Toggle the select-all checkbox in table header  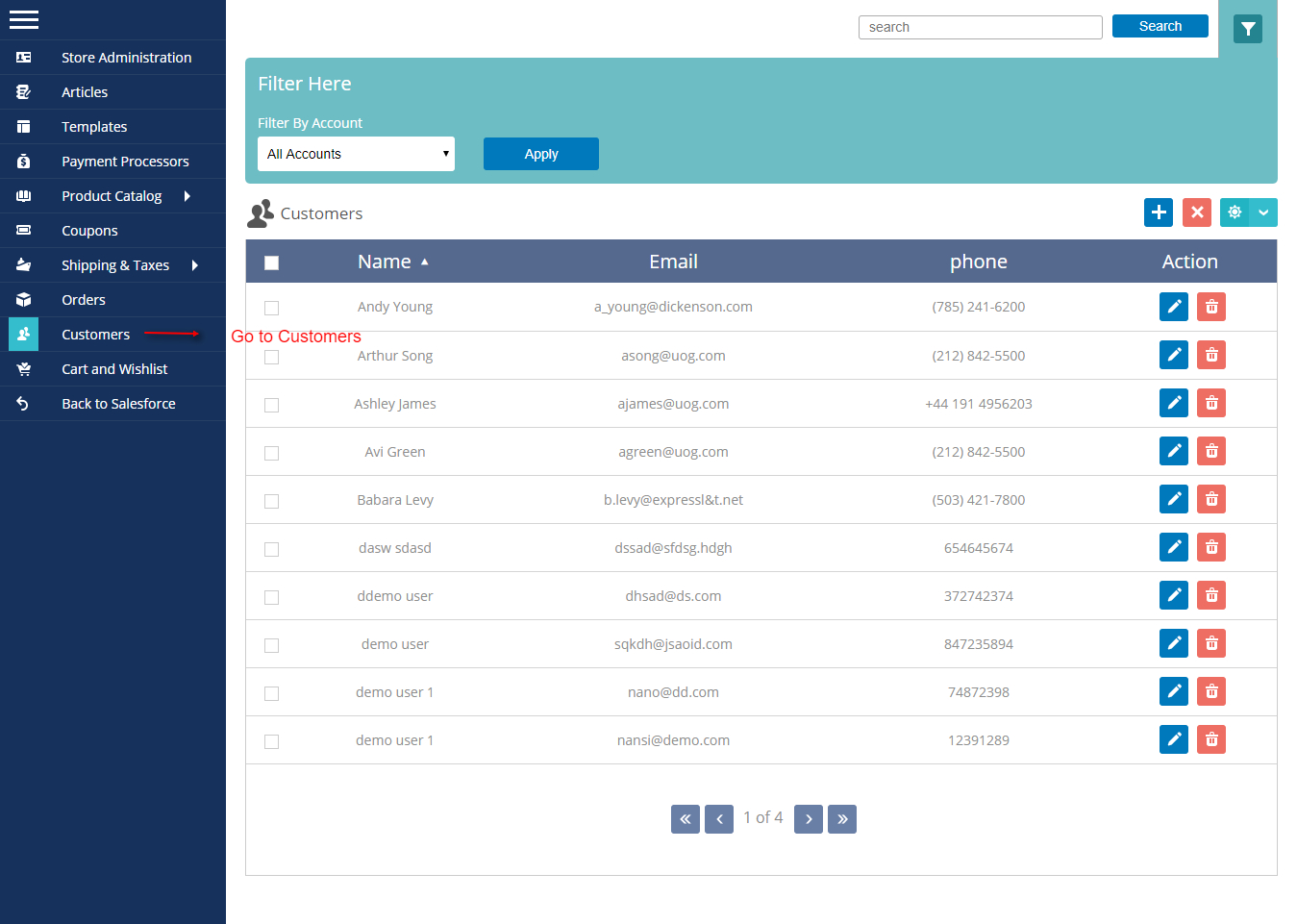271,262
